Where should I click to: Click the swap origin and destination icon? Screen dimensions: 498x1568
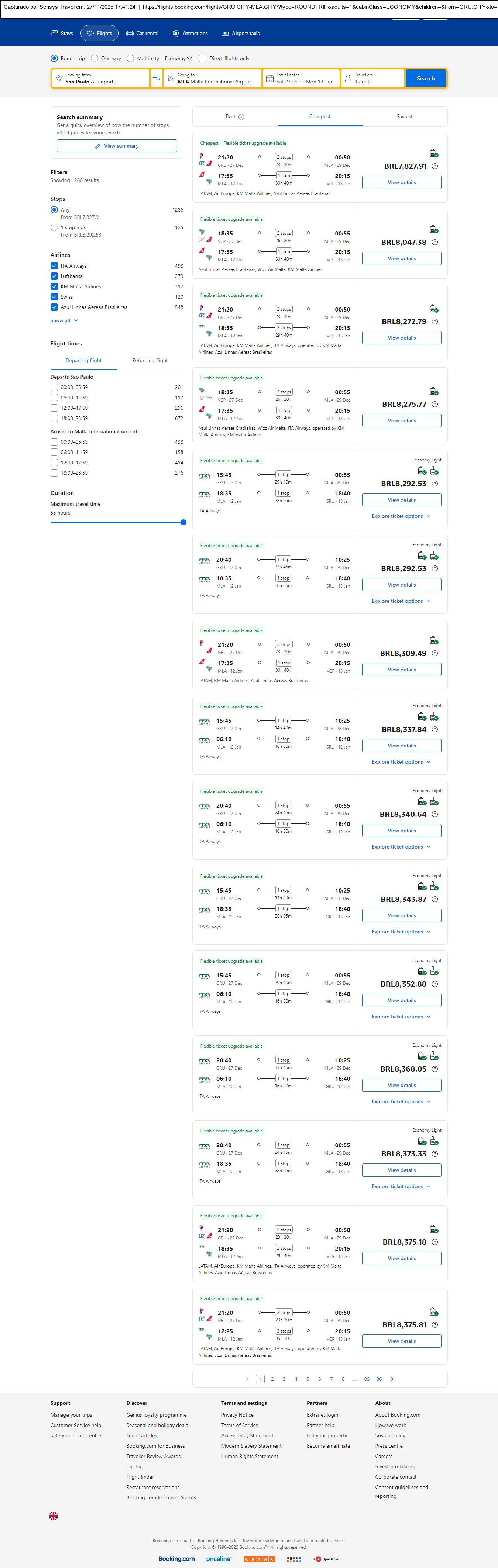click(157, 79)
